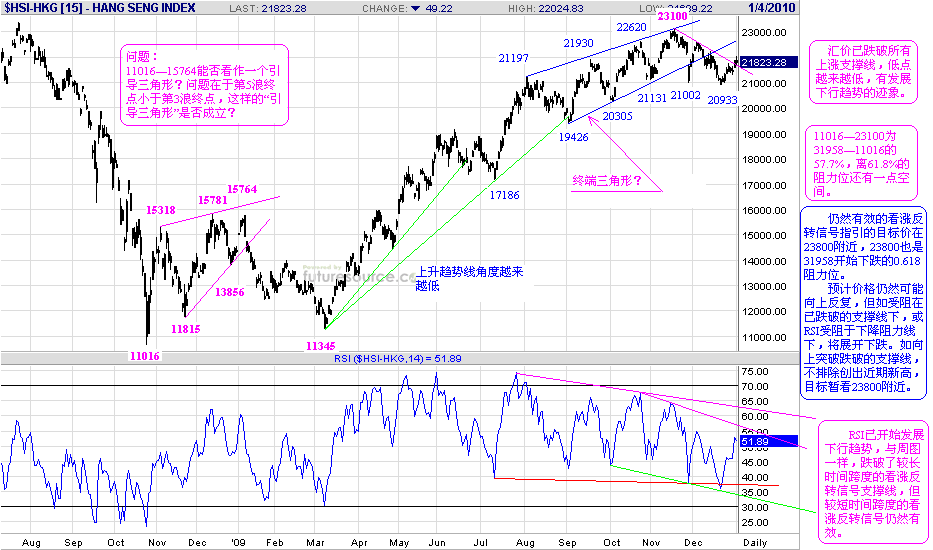Click the 25.00 RSI axis label
This screenshot has width=933, height=550.
[757, 523]
